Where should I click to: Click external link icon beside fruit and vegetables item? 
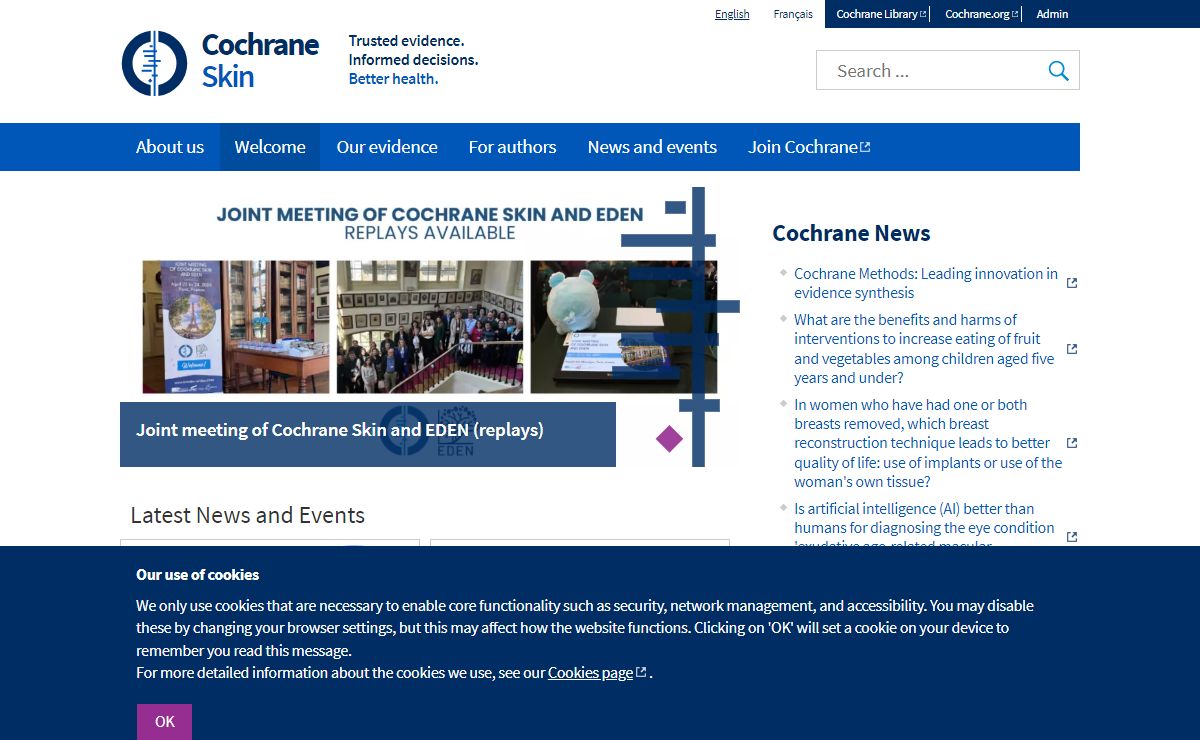[1072, 349]
